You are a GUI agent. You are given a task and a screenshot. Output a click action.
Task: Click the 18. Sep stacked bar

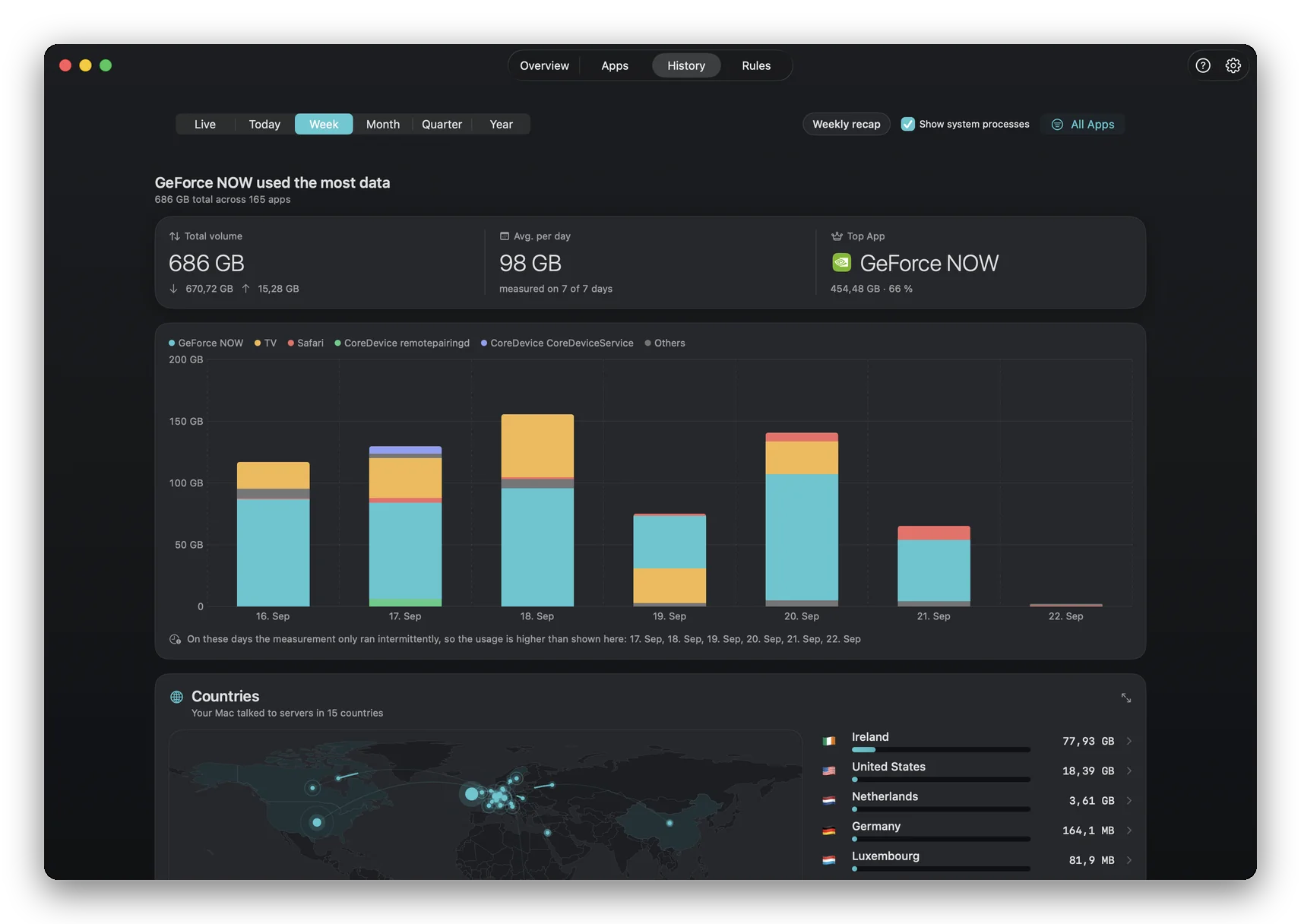[537, 510]
